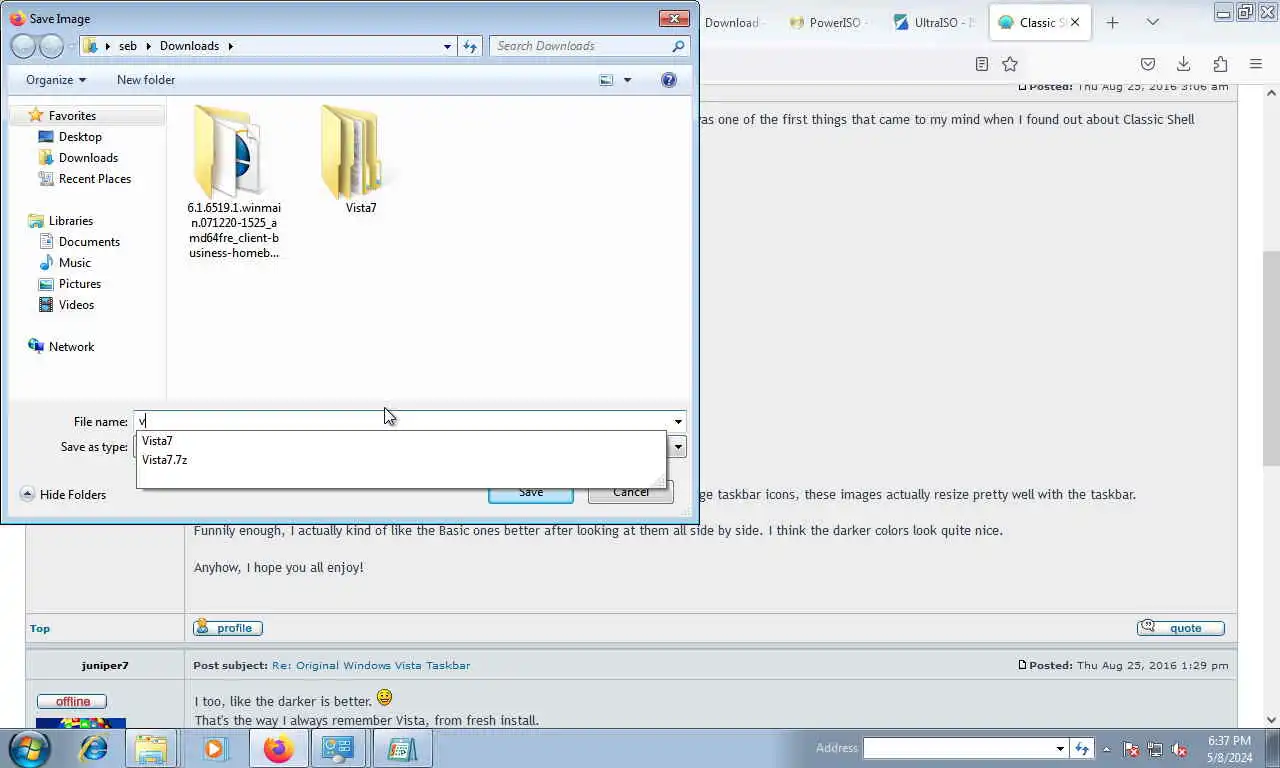Image resolution: width=1280 pixels, height=768 pixels.
Task: Click the Save button
Action: point(531,492)
